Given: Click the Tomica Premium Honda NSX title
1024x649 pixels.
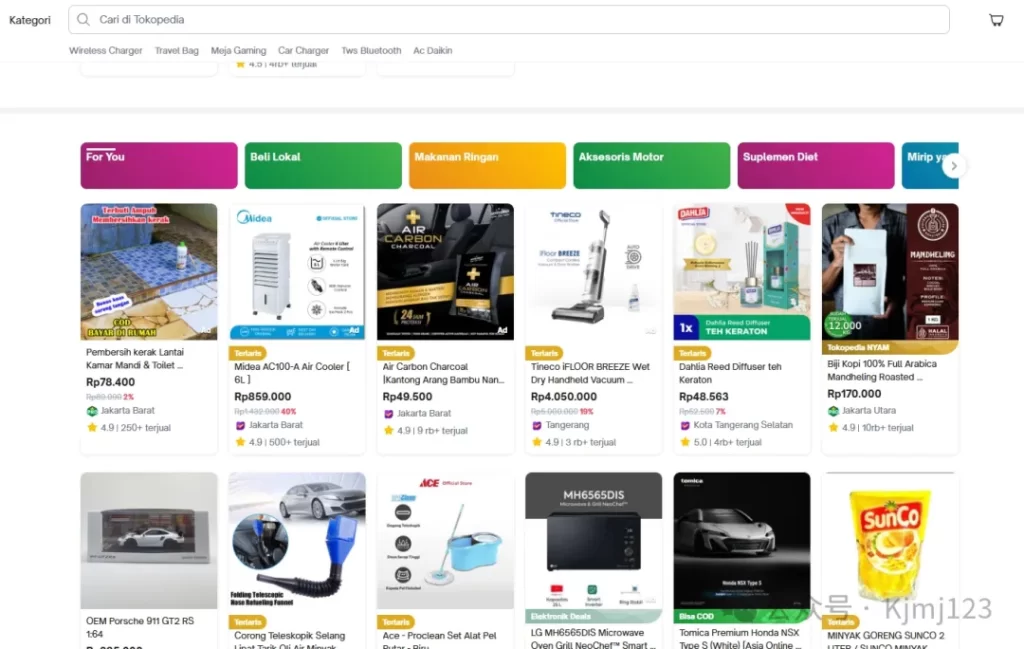Looking at the screenshot, I should [741, 638].
